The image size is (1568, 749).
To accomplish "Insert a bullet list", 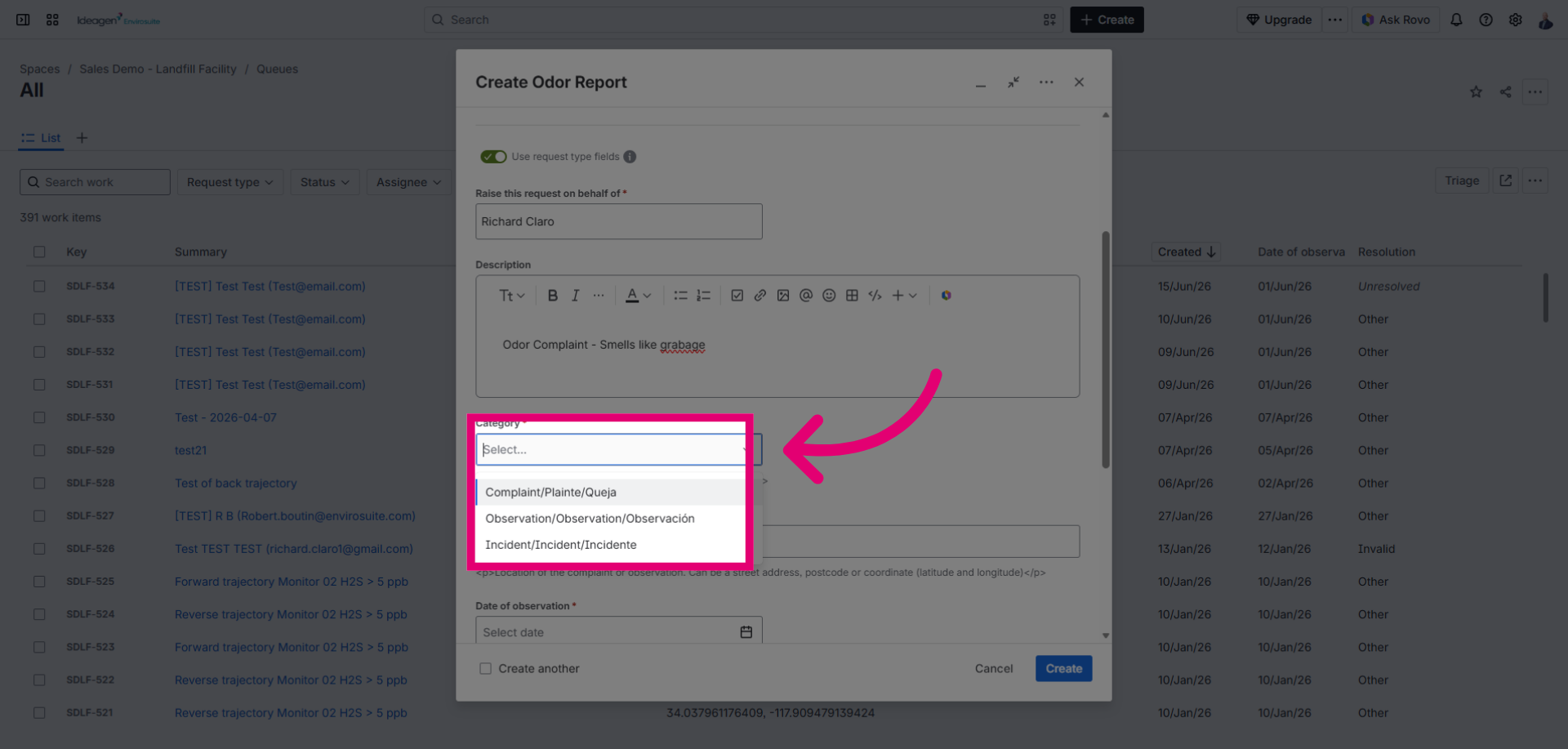I will click(680, 296).
